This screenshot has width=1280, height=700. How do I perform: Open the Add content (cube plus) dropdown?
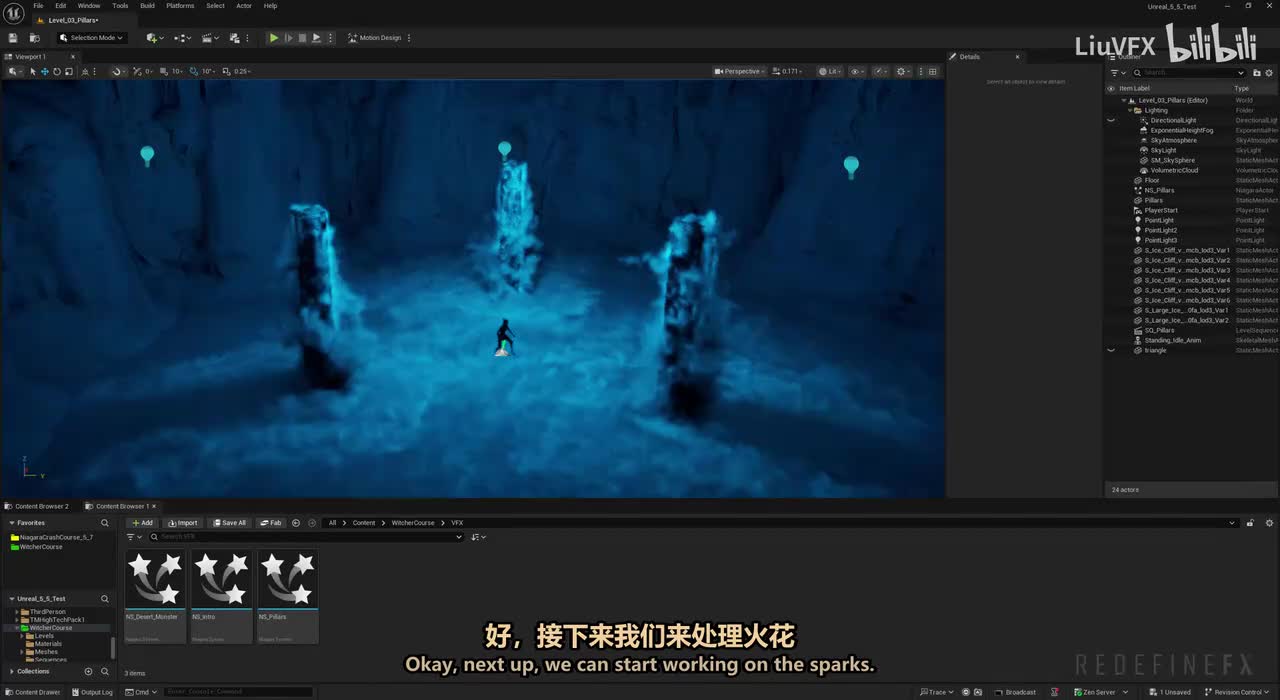(154, 38)
